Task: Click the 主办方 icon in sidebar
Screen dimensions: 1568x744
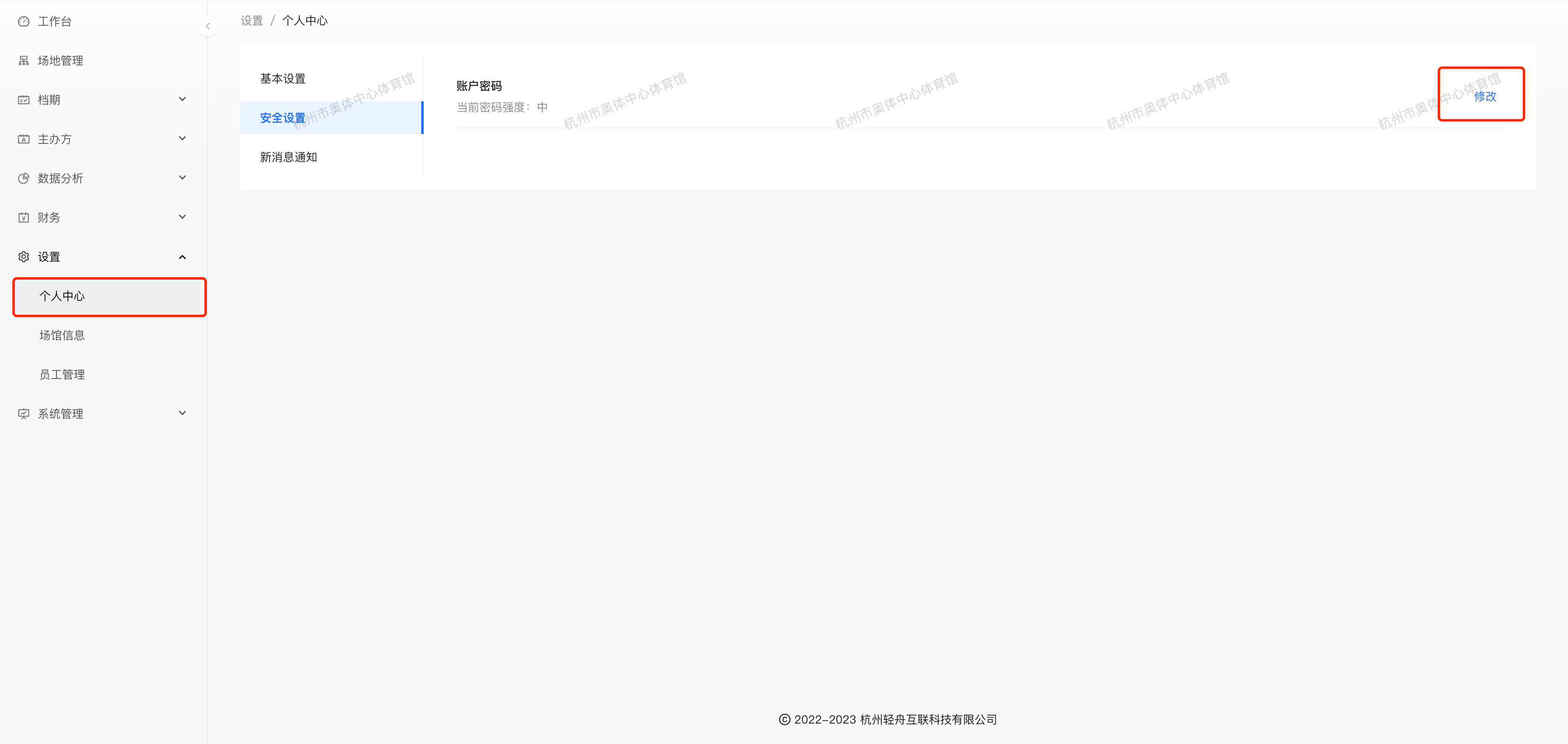Action: pos(24,139)
